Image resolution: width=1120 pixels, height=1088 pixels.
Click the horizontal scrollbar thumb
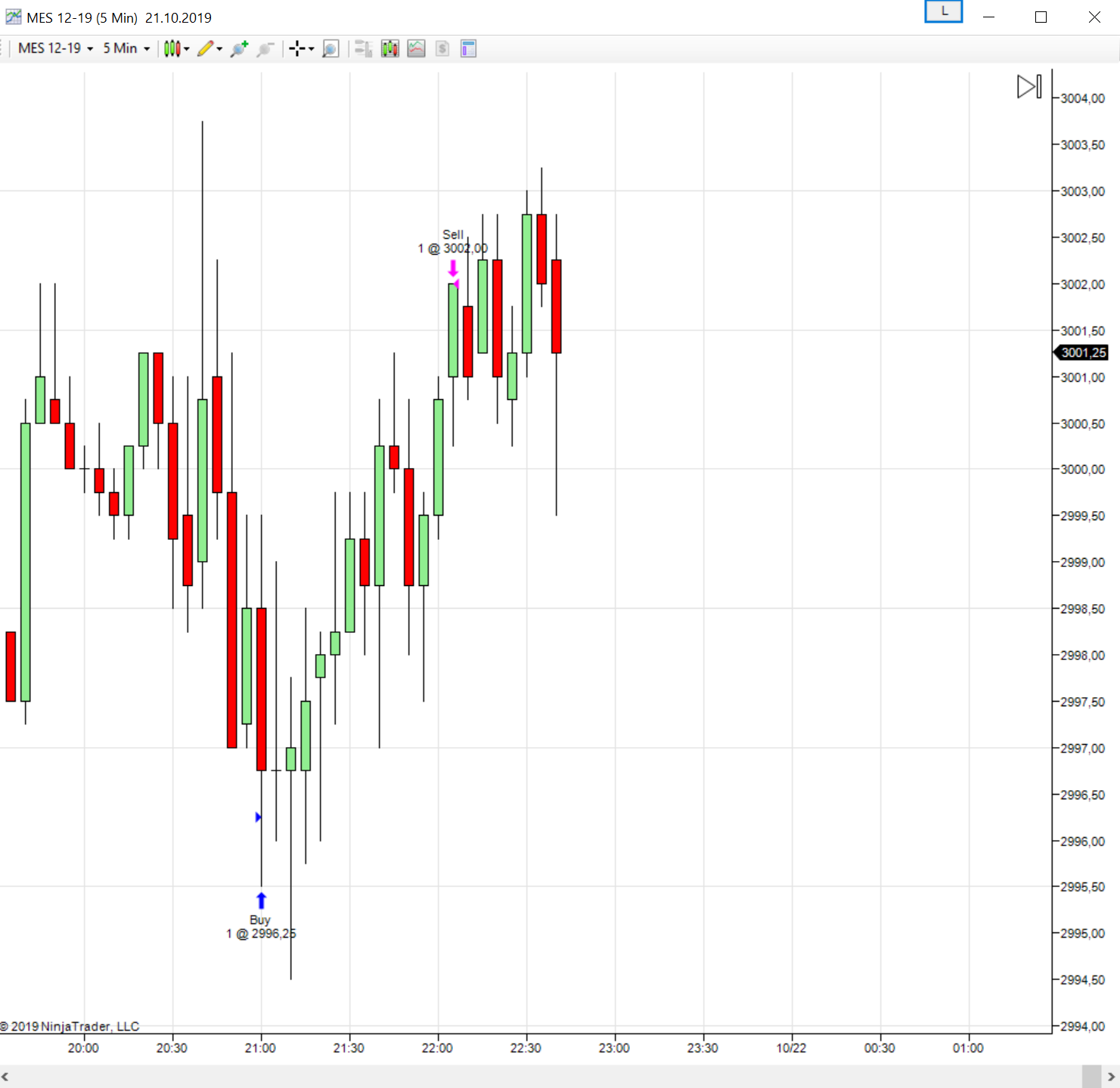click(x=1091, y=1077)
